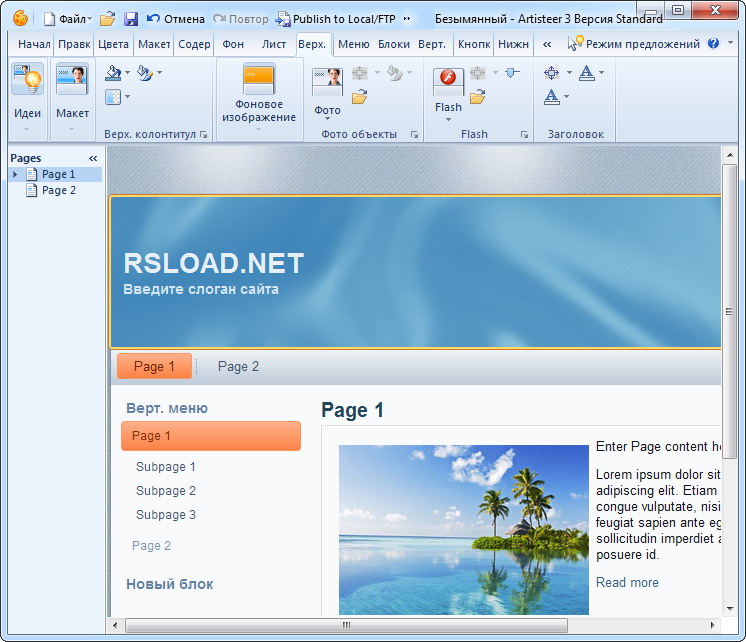Click Publish to Local/FTP
The width and height of the screenshot is (746, 642).
pos(335,19)
